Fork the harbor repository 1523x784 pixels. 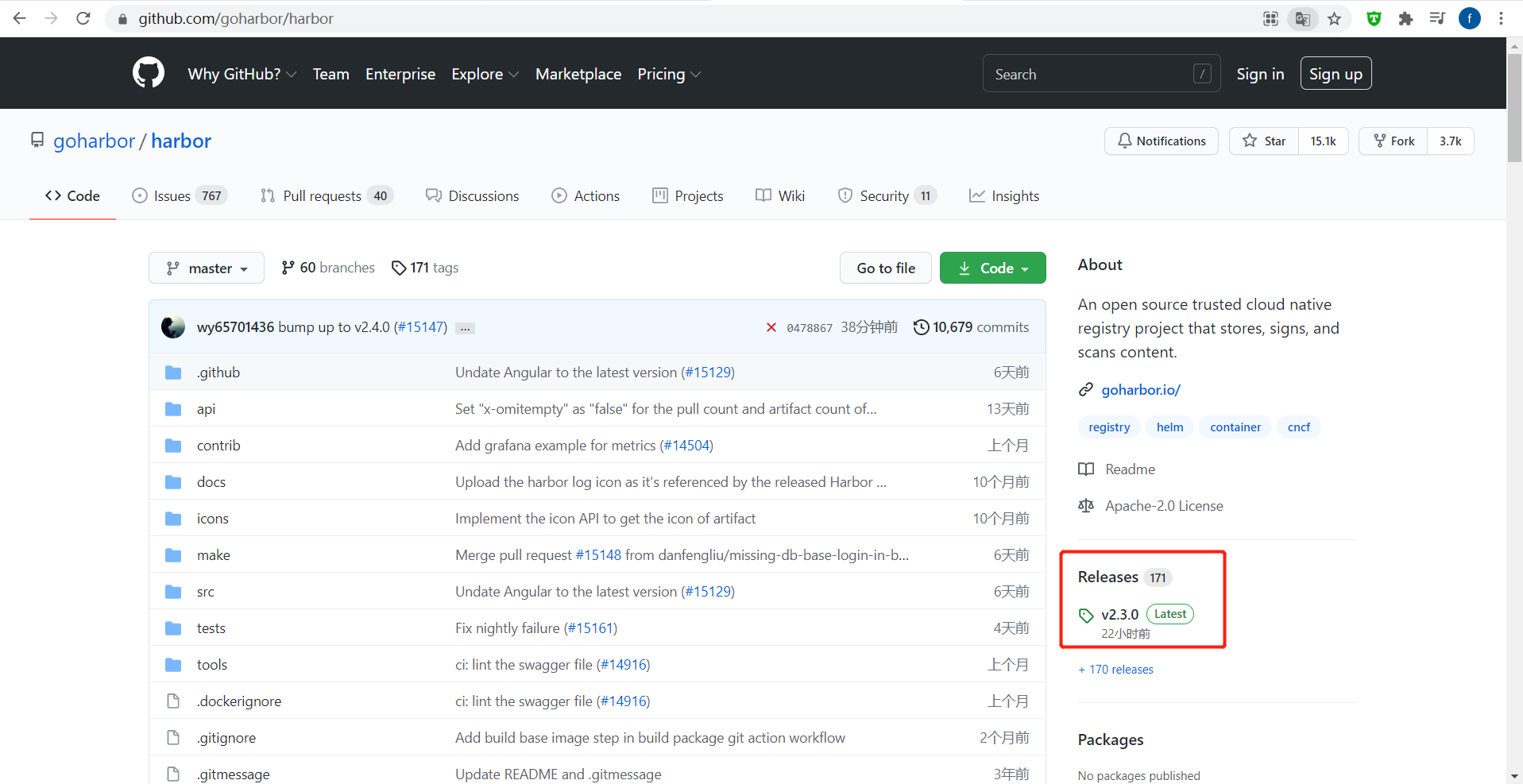pyautogui.click(x=1394, y=141)
